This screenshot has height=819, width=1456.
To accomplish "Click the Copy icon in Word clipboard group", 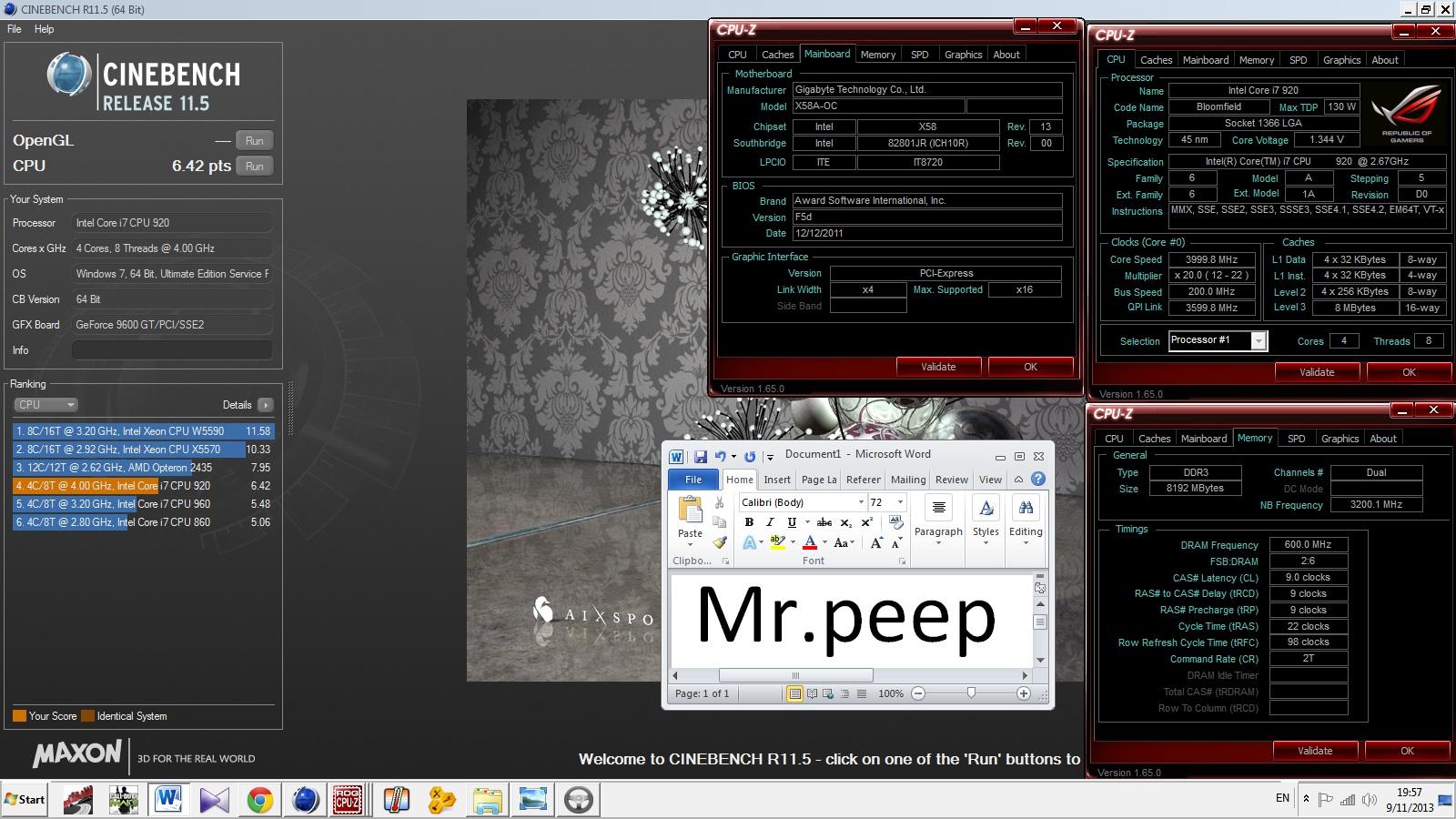I will click(719, 522).
